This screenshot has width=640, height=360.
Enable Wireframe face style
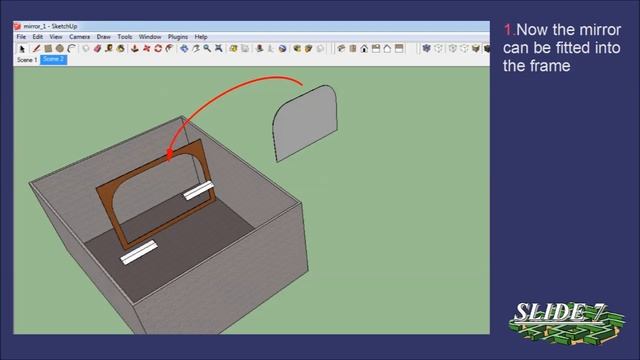click(453, 49)
